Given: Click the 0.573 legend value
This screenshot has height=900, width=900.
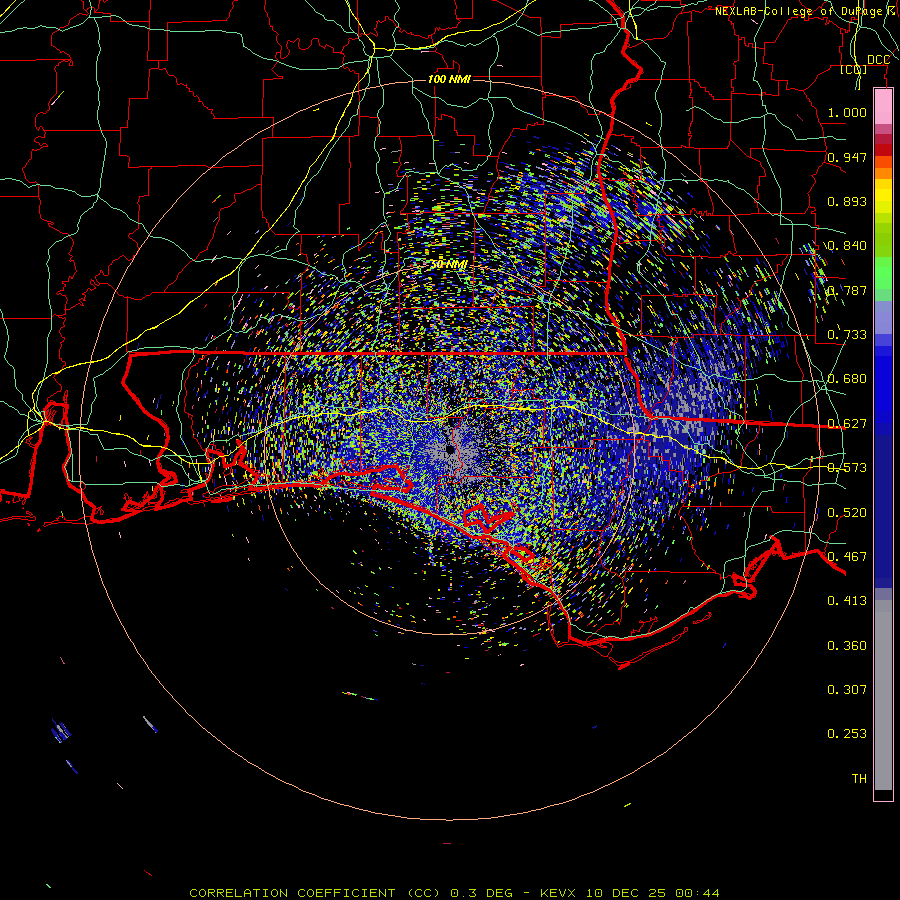Looking at the screenshot, I should point(847,468).
